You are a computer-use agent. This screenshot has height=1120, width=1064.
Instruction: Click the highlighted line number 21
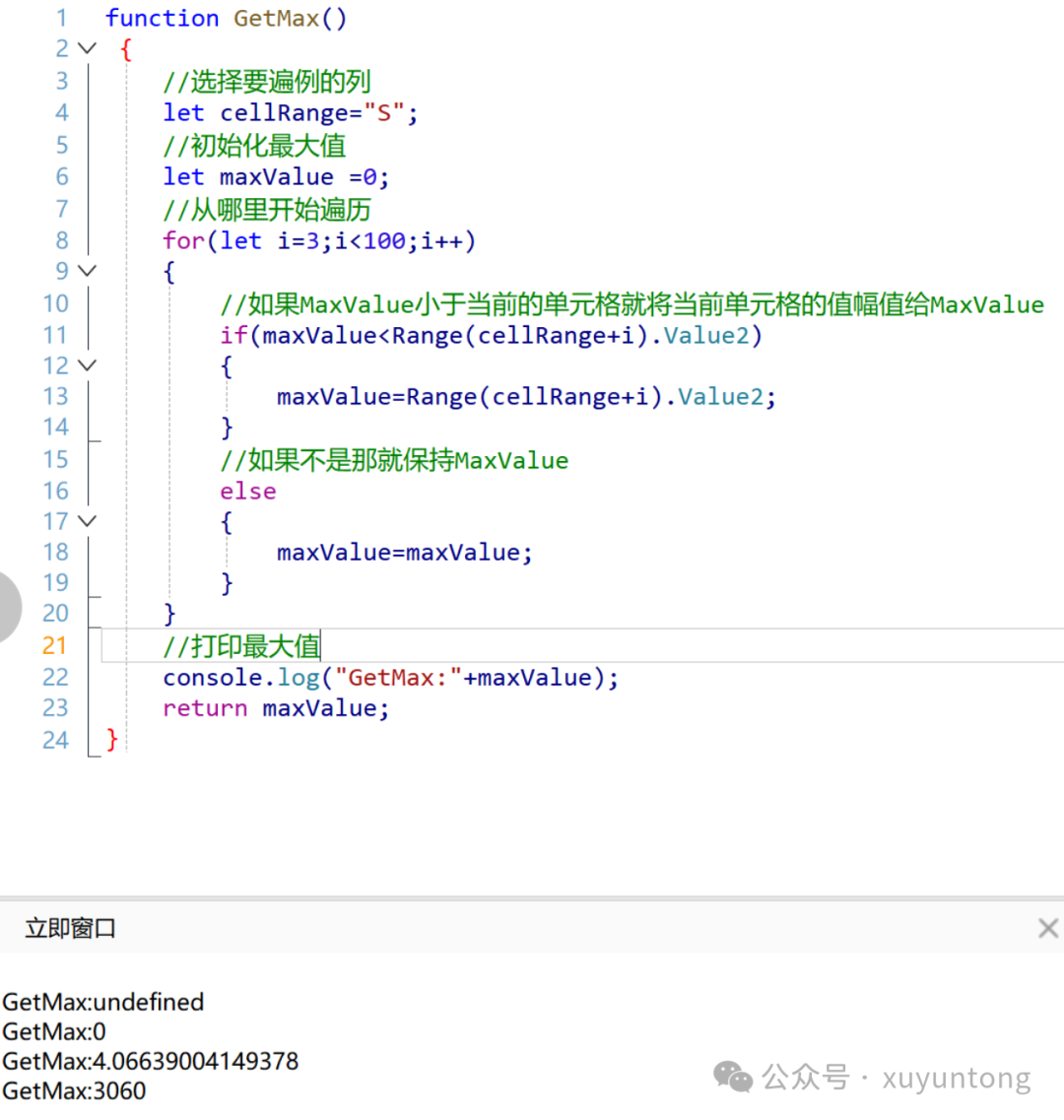tap(55, 645)
